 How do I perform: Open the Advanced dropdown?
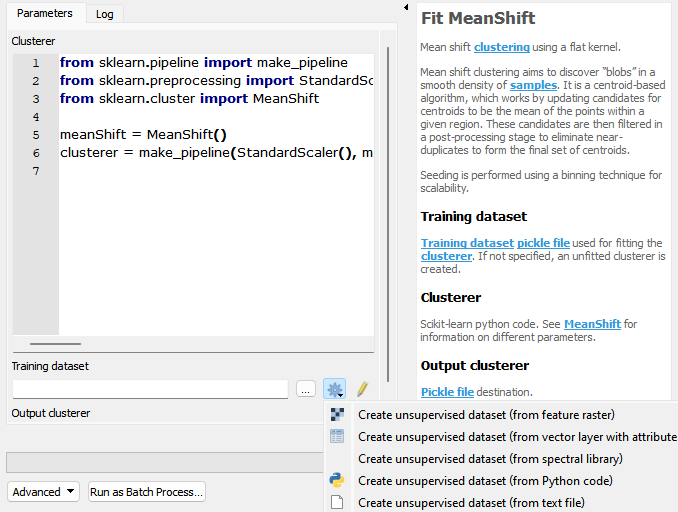click(43, 492)
